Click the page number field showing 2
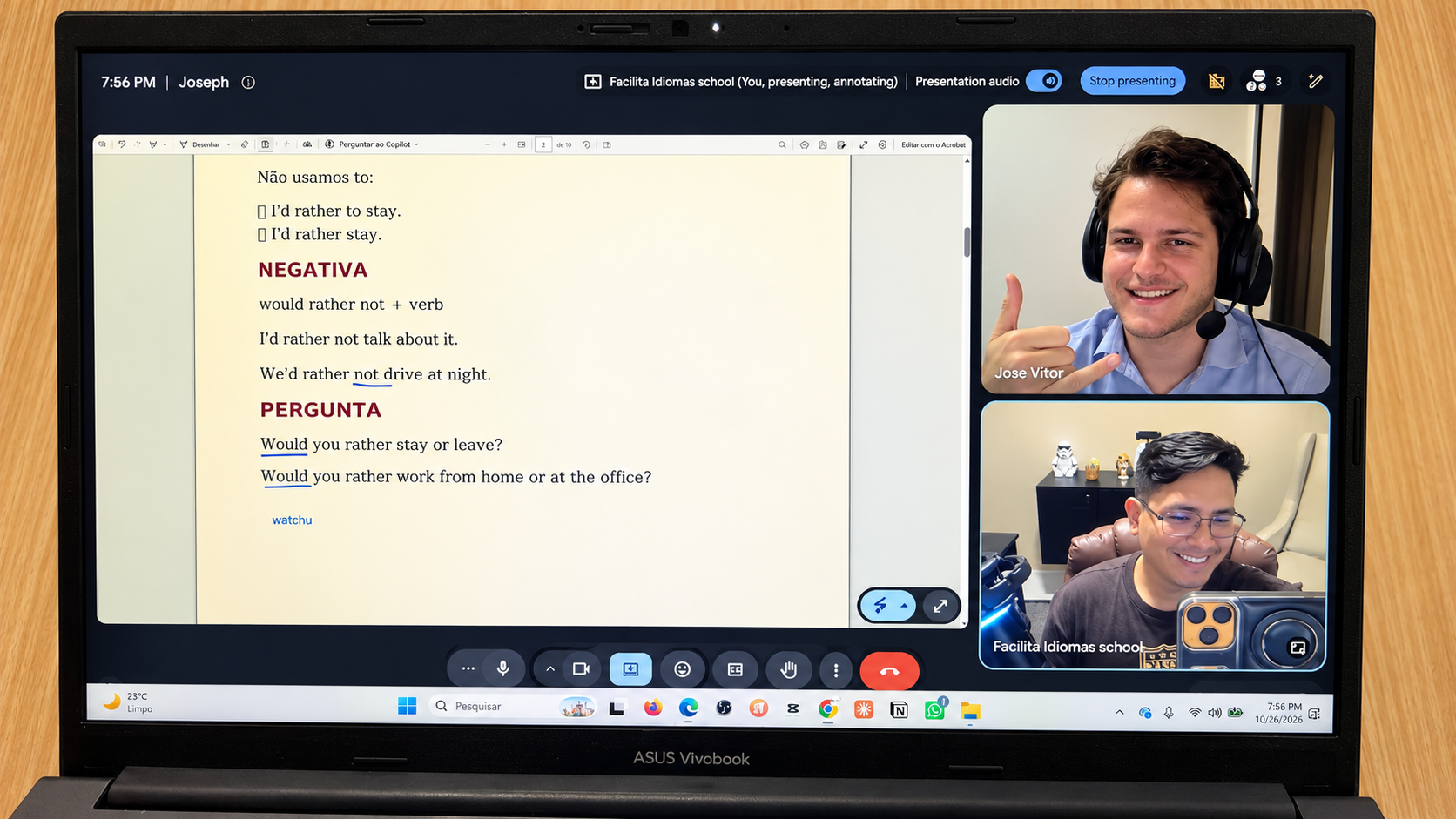Image resolution: width=1456 pixels, height=819 pixels. coord(543,144)
